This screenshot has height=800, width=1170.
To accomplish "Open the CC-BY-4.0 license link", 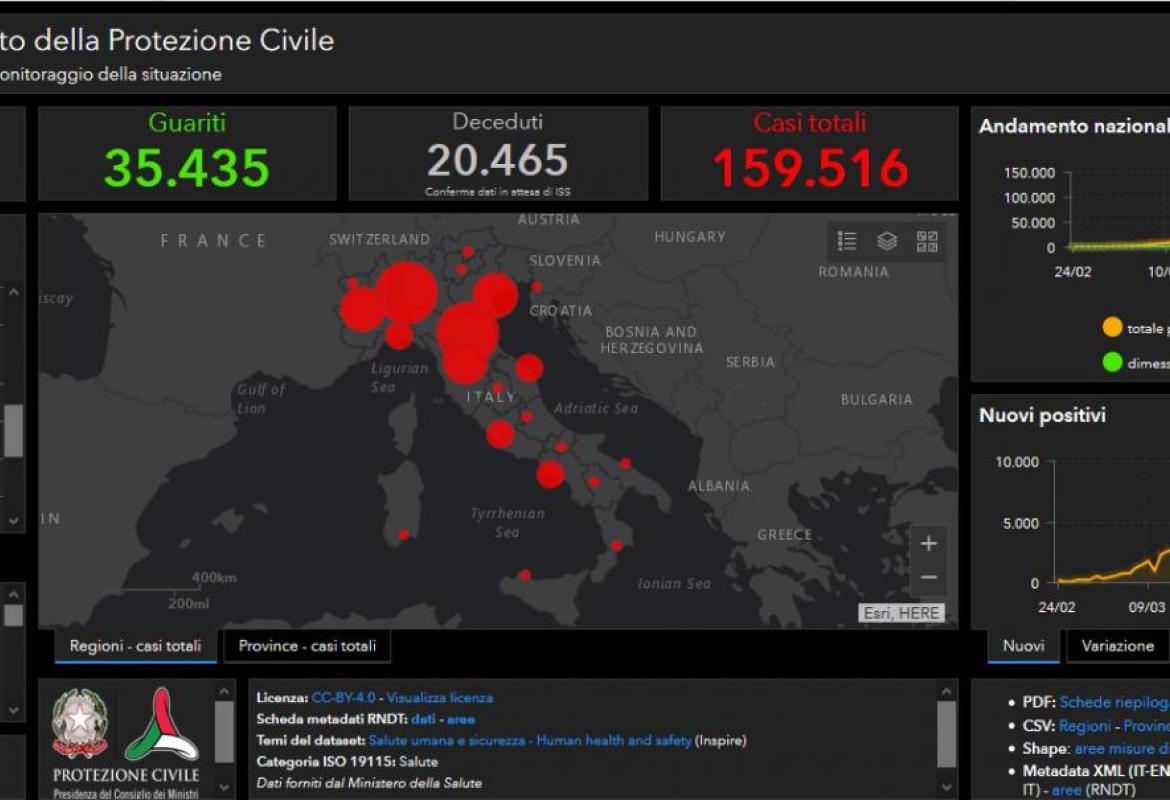I will pyautogui.click(x=343, y=698).
